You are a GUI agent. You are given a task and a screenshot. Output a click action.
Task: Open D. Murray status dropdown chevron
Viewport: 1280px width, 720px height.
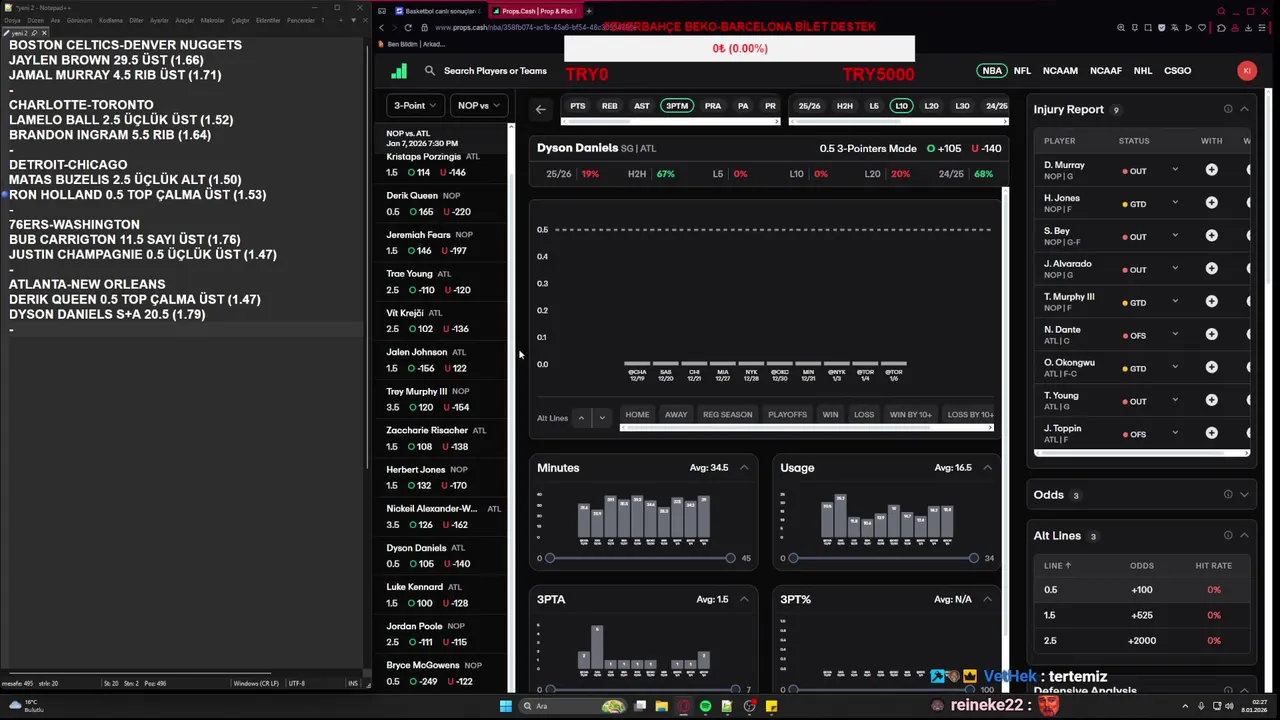click(x=1175, y=170)
